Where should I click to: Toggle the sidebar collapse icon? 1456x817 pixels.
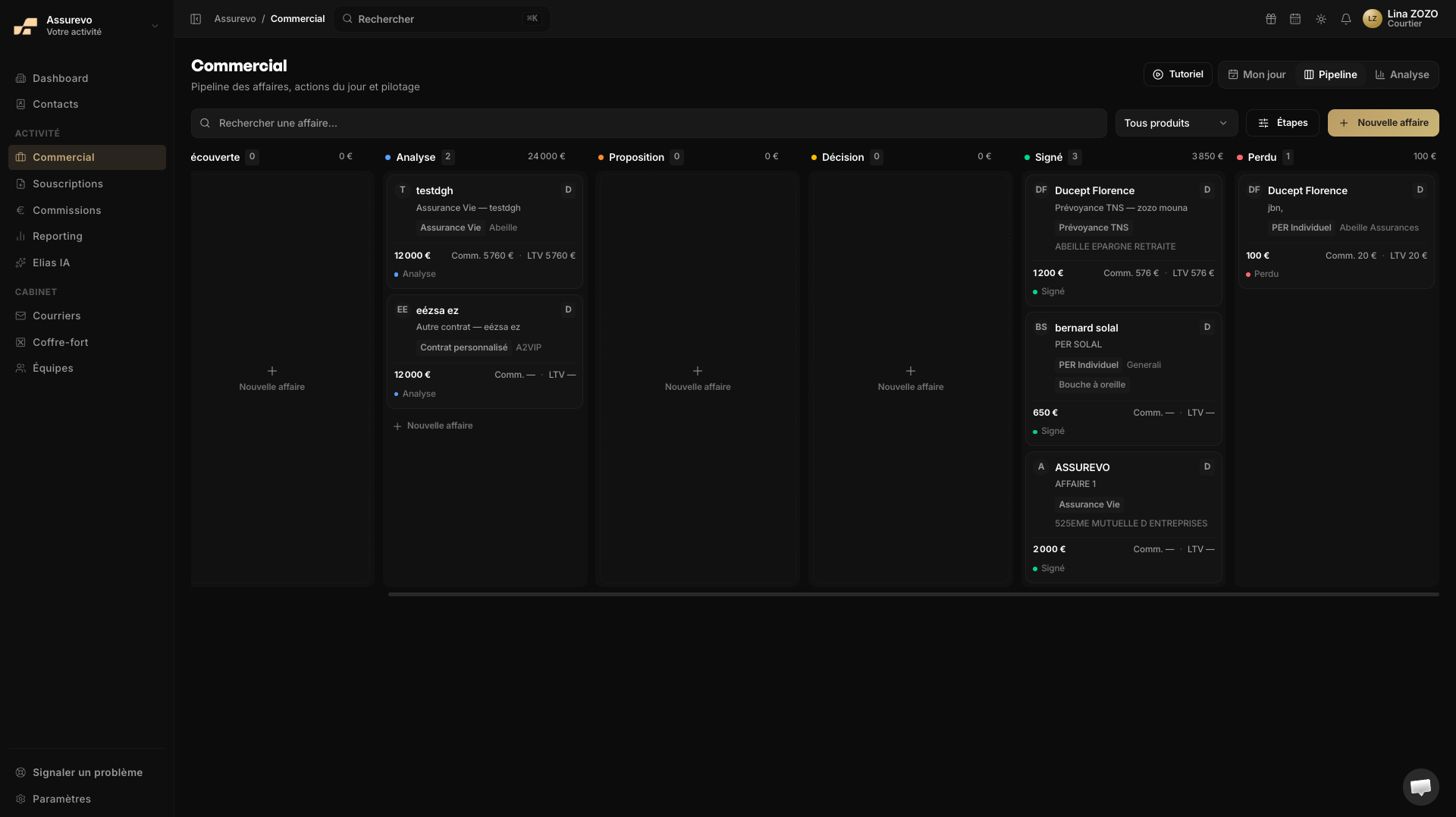click(196, 19)
